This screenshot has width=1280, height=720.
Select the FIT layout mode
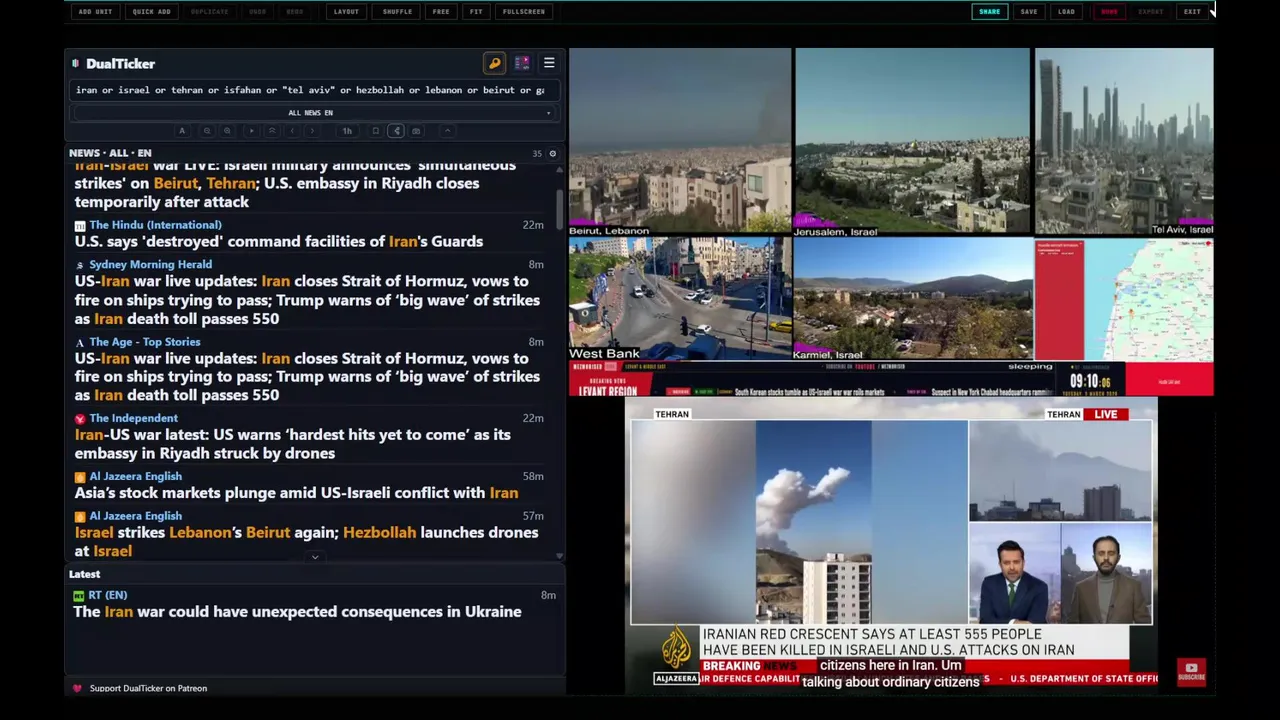click(x=476, y=12)
